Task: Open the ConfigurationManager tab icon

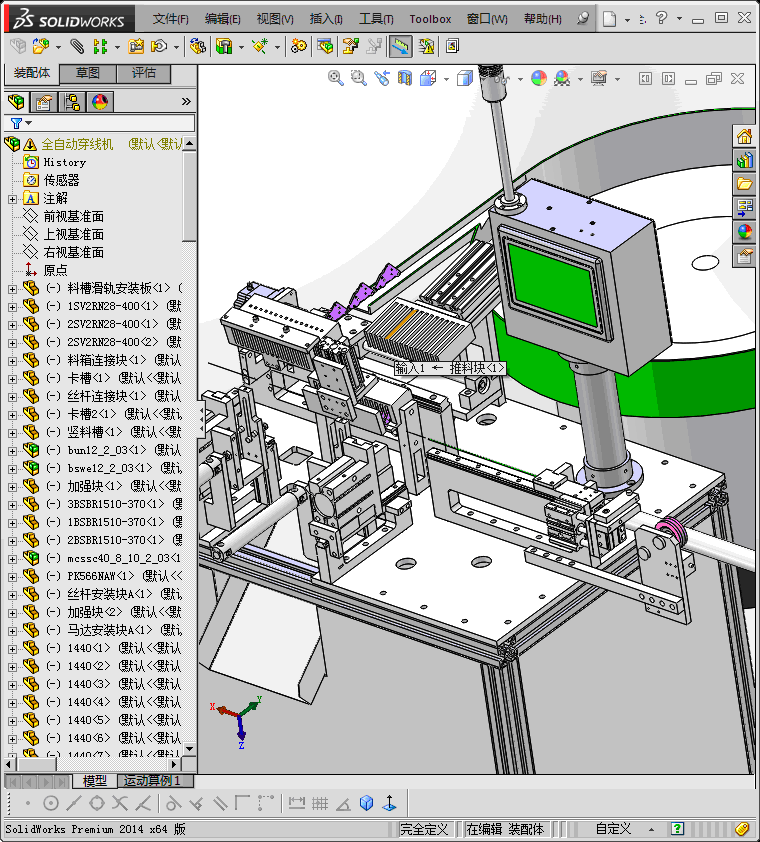Action: click(72, 102)
